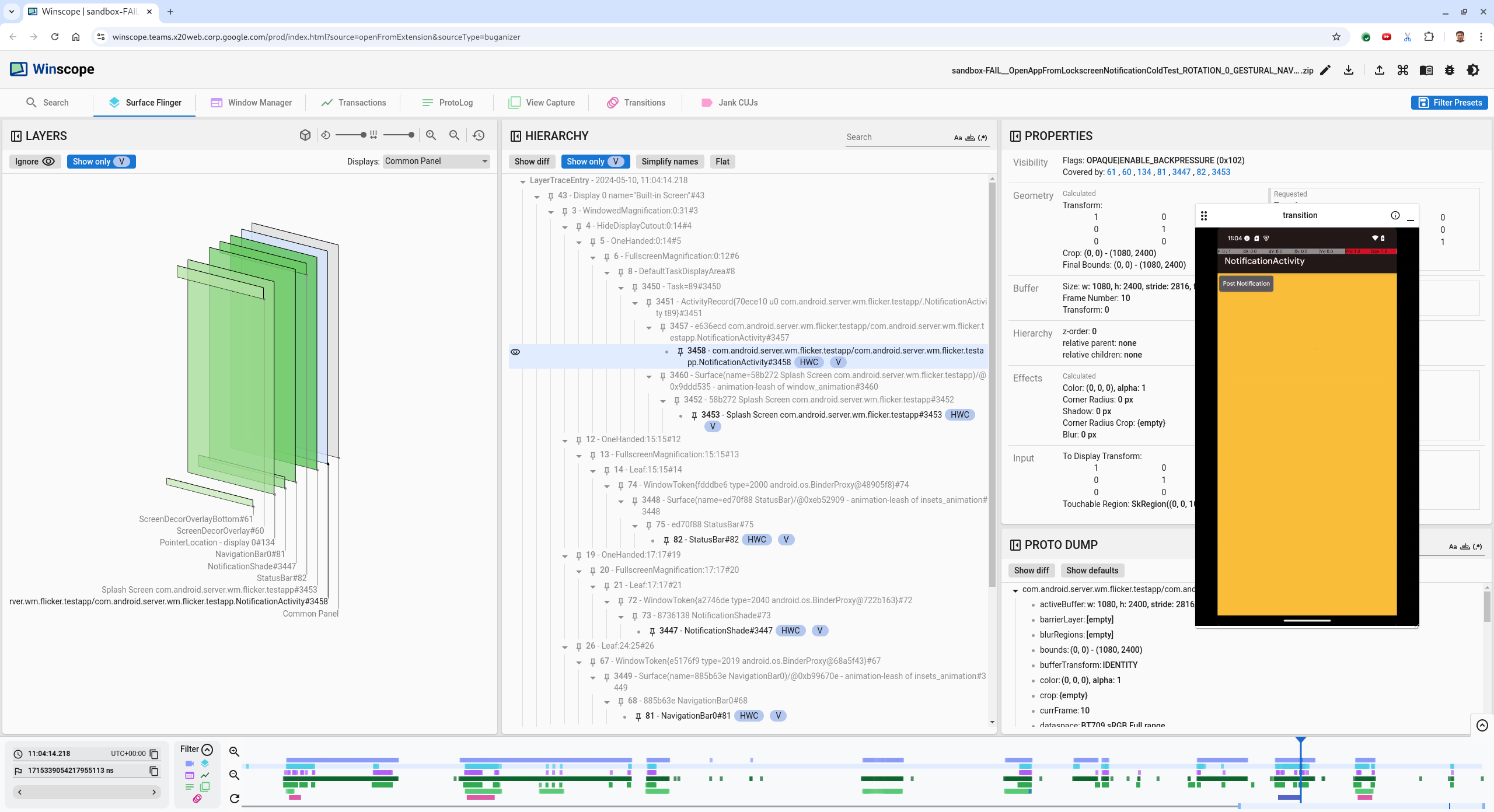
Task: Click covered-by layer link 3447
Action: point(1181,172)
